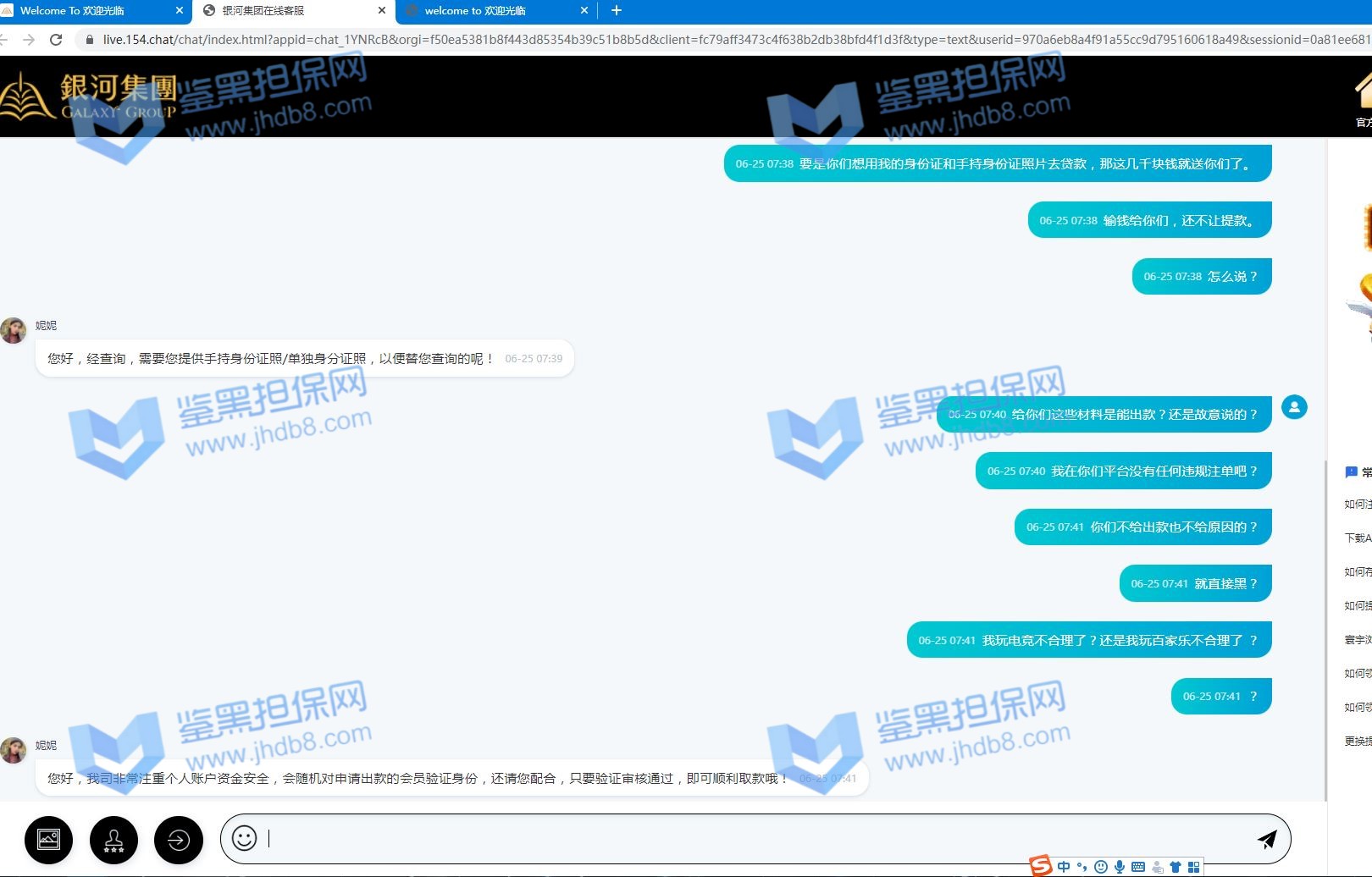Viewport: 1372px width, 877px height.
Task: Open a new browser tab
Action: [x=617, y=11]
